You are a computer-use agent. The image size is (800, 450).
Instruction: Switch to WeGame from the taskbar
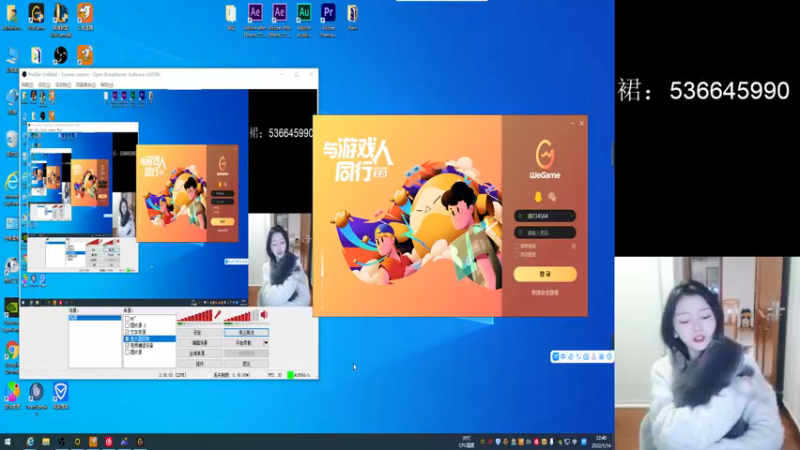(x=140, y=442)
